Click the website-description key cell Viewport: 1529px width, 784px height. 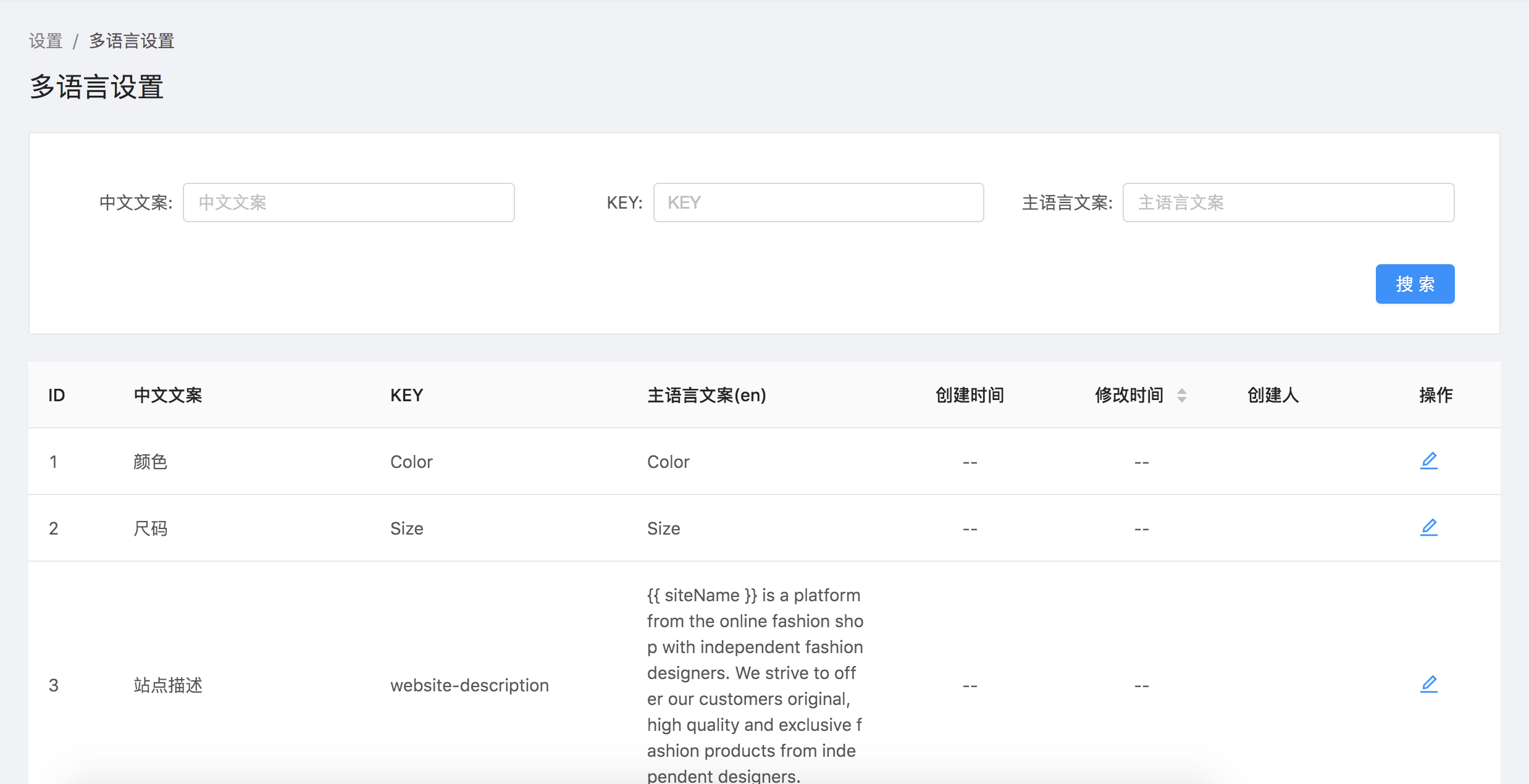469,685
